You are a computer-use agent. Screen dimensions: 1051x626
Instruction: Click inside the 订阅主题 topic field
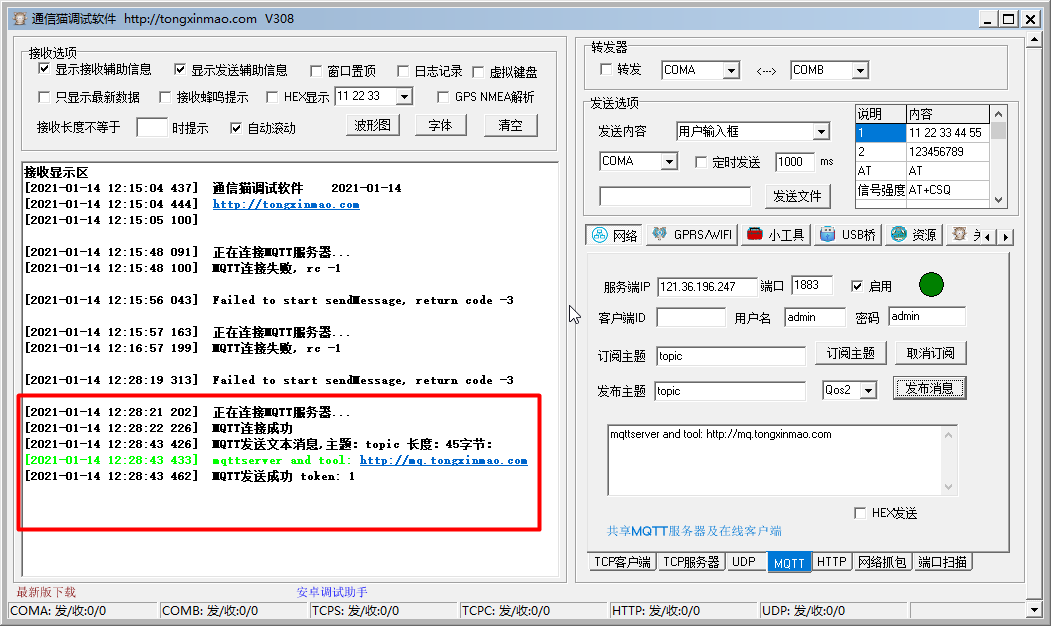pos(730,356)
